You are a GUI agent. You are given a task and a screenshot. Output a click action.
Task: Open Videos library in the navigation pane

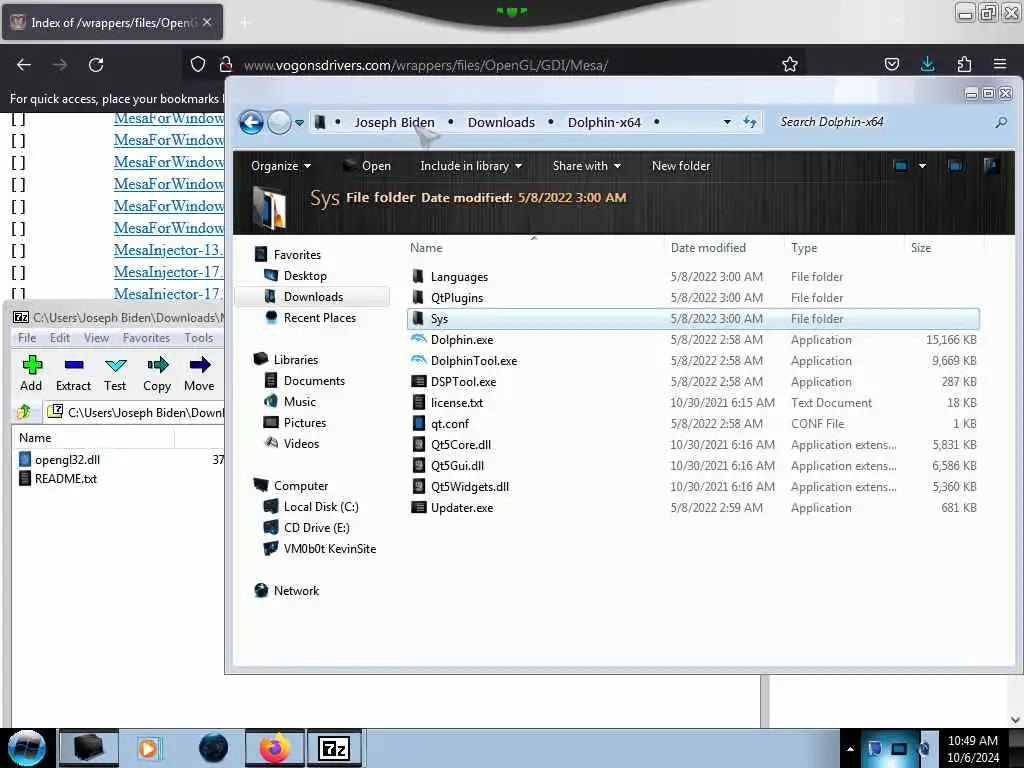(x=301, y=443)
